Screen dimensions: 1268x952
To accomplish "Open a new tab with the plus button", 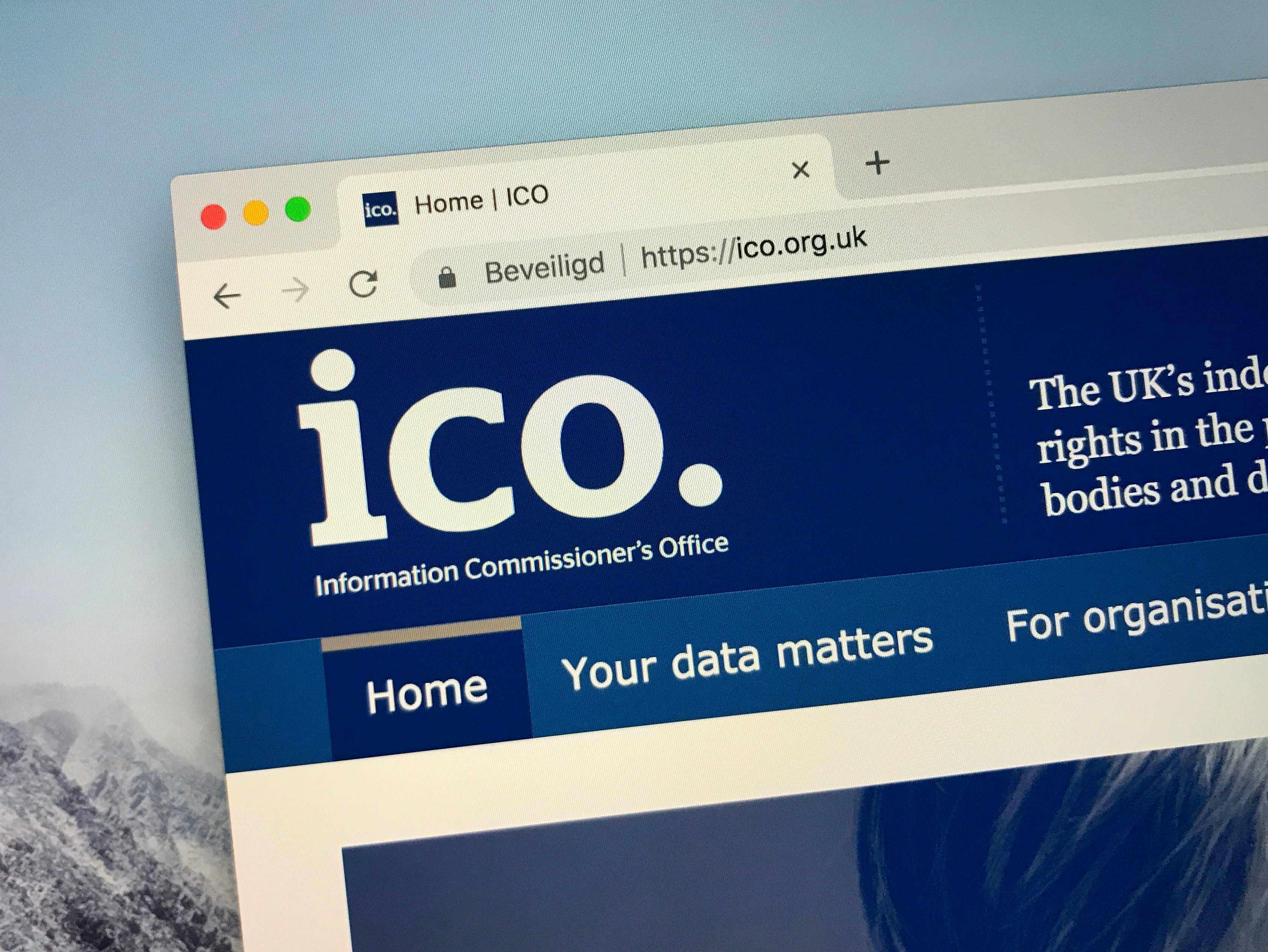I will coord(877,163).
